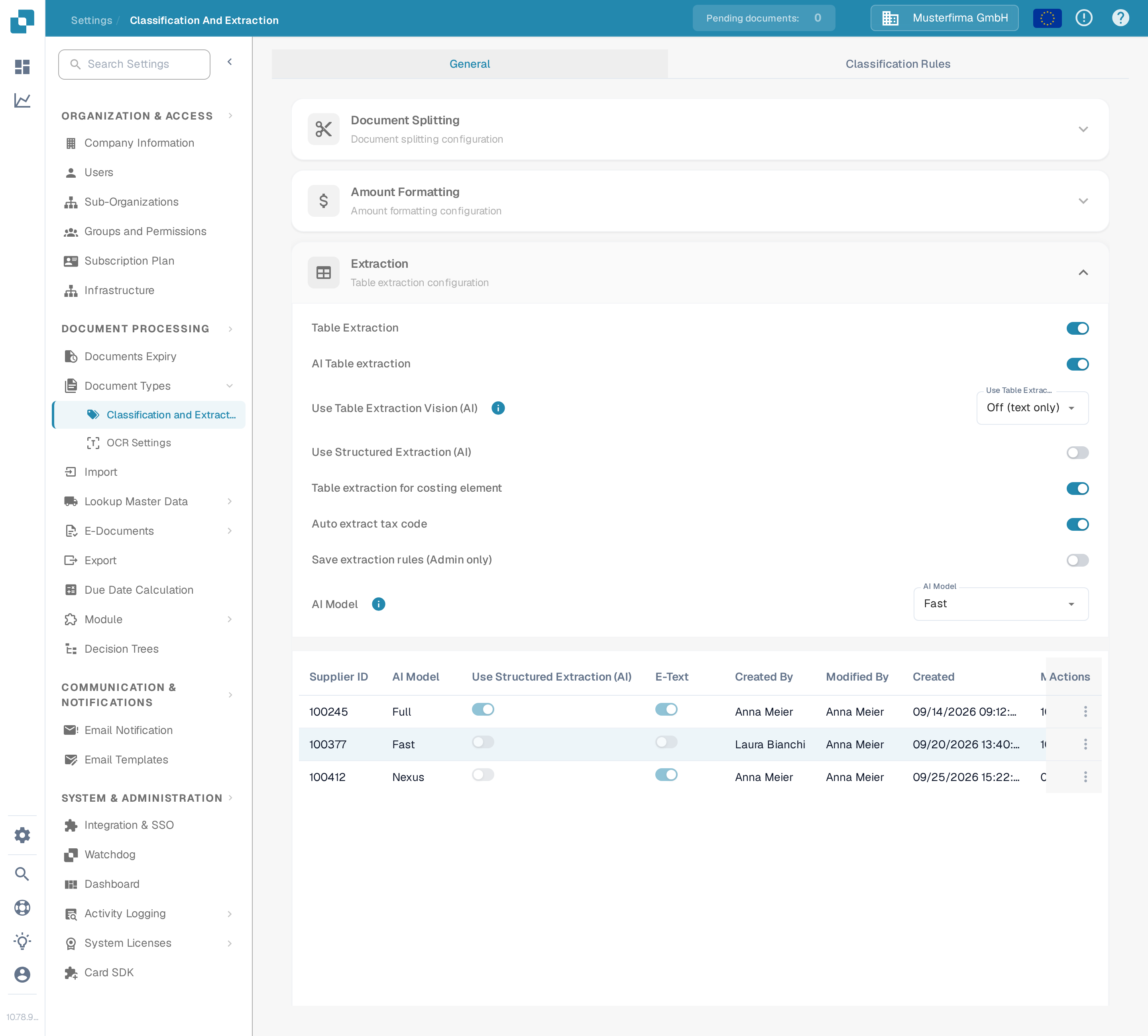Open the help question mark icon

[x=1120, y=18]
